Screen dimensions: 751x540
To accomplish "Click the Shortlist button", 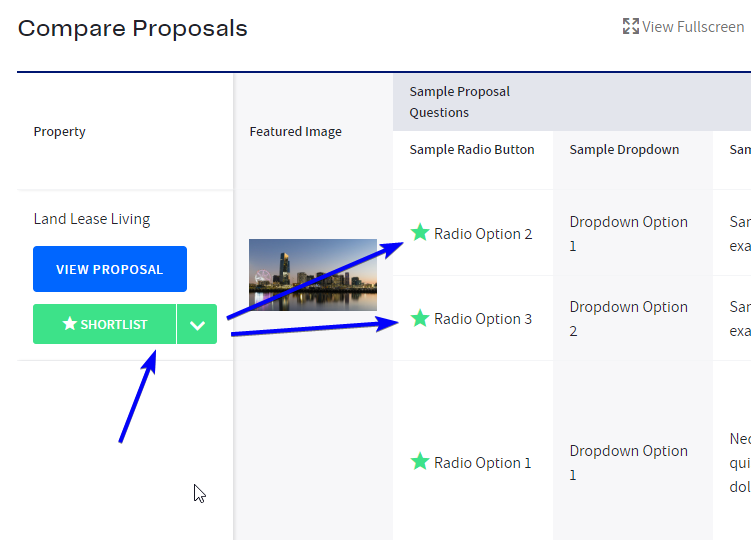I will tap(105, 324).
